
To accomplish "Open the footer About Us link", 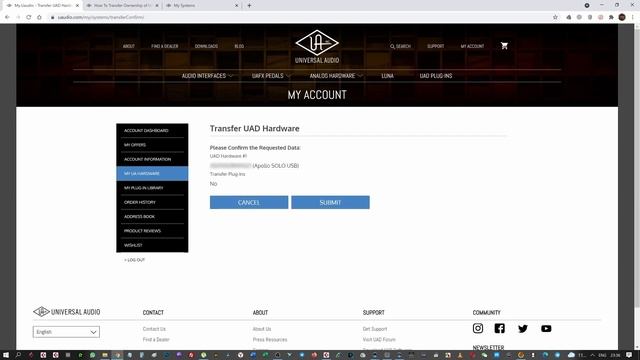I will tap(262, 329).
